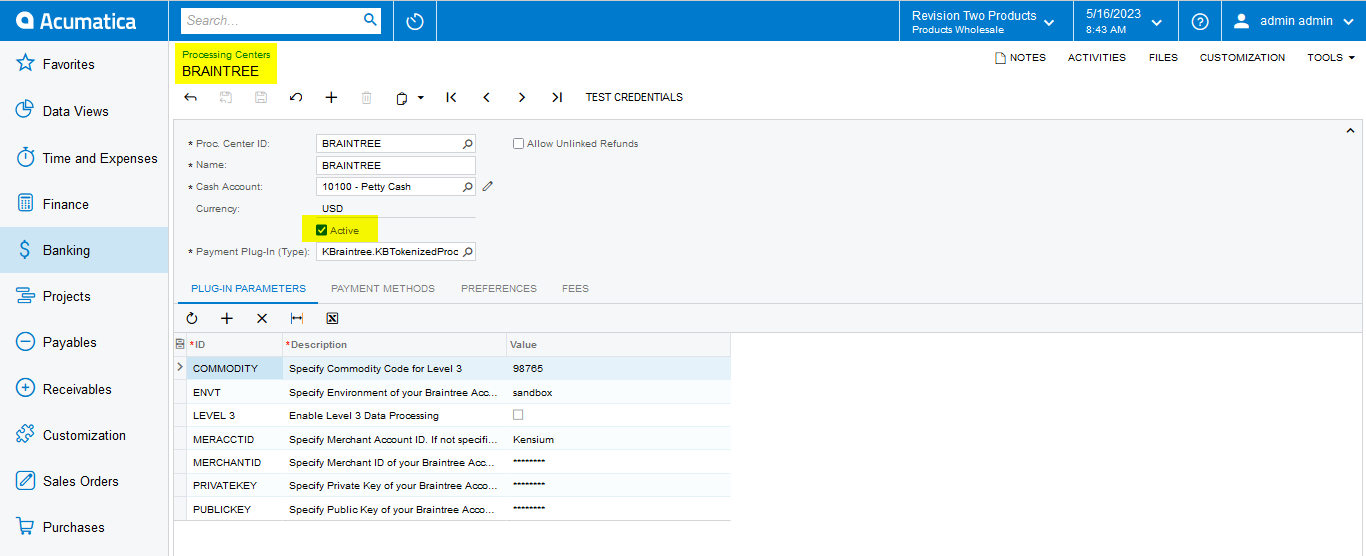Switch to Payment Methods tab
Viewport: 1366px width, 556px height.
[383, 288]
